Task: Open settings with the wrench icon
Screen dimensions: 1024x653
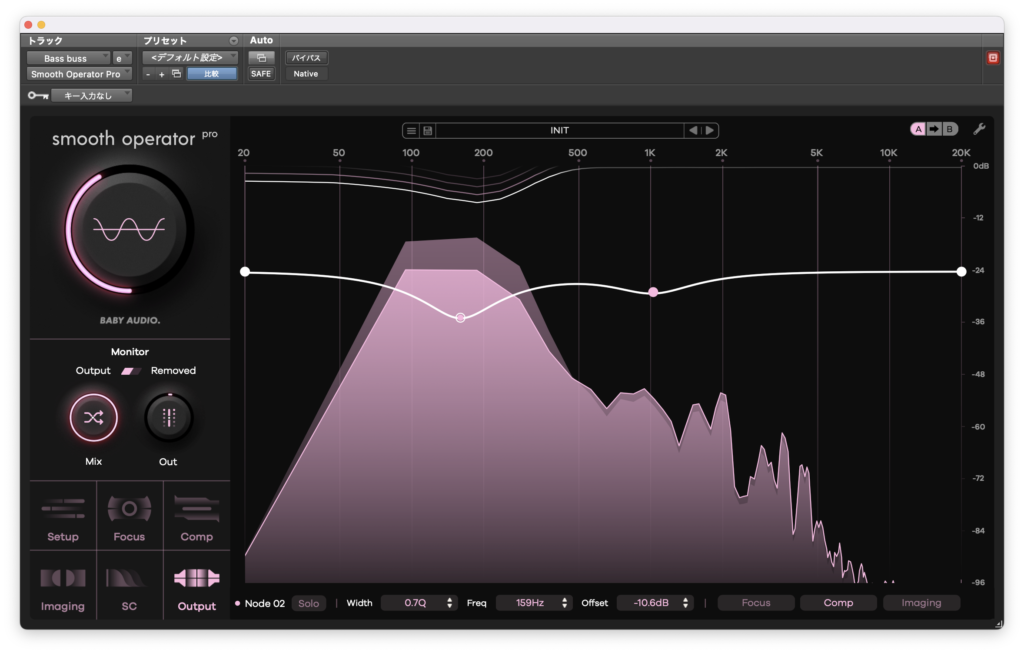Action: (x=979, y=129)
